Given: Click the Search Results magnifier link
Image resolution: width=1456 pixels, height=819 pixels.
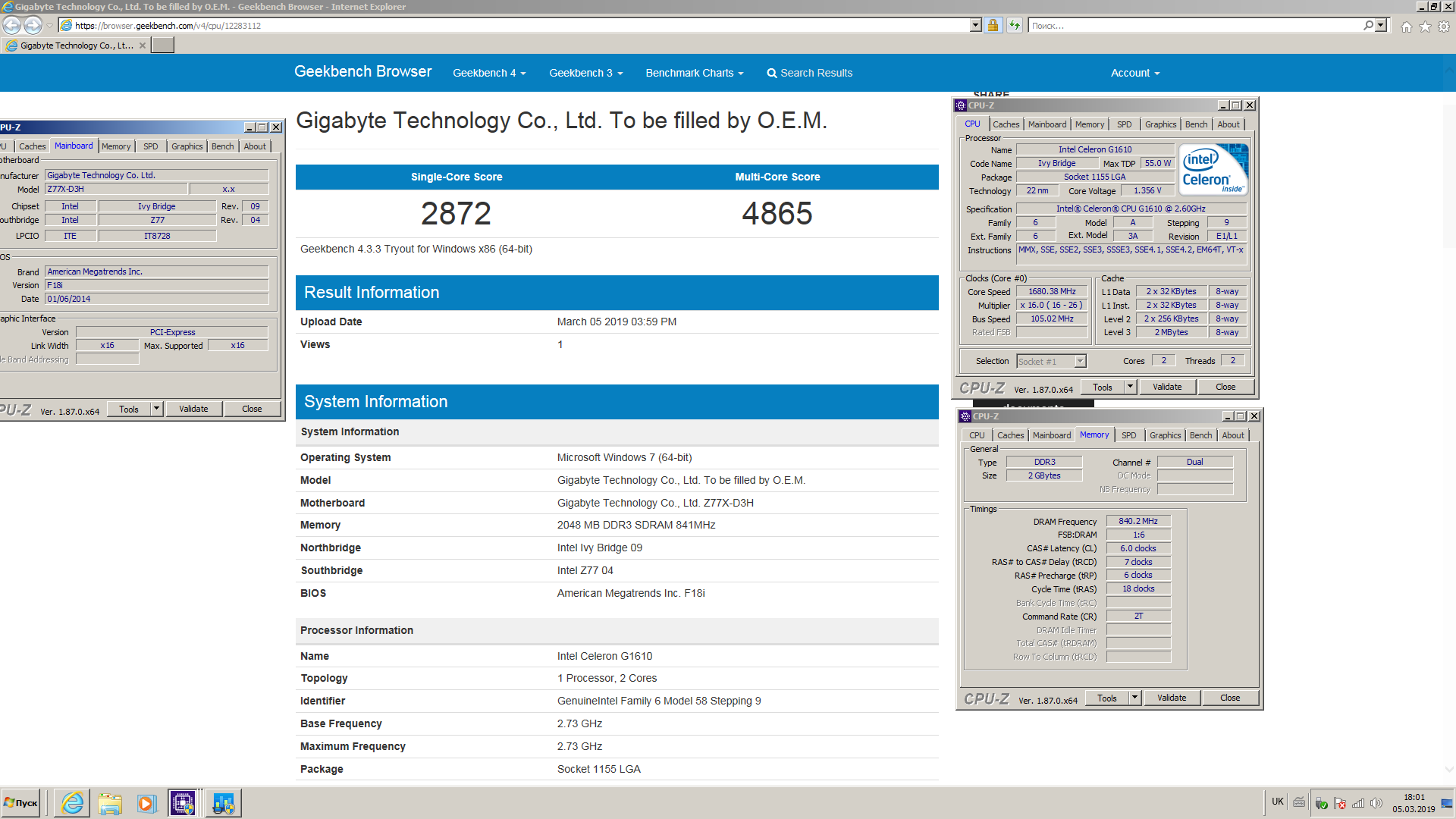Looking at the screenshot, I should coord(809,73).
